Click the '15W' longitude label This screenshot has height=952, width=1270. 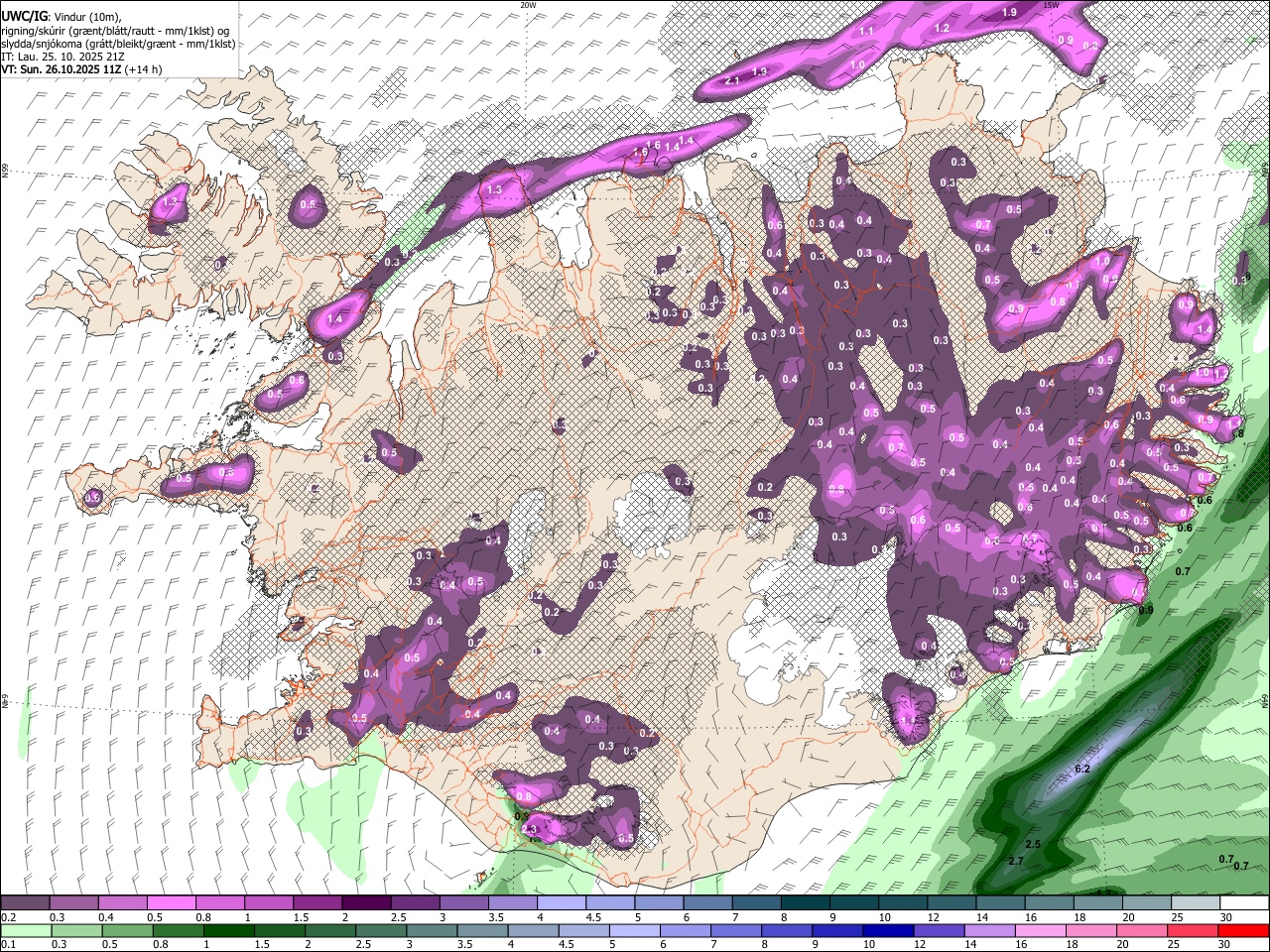point(1052,5)
